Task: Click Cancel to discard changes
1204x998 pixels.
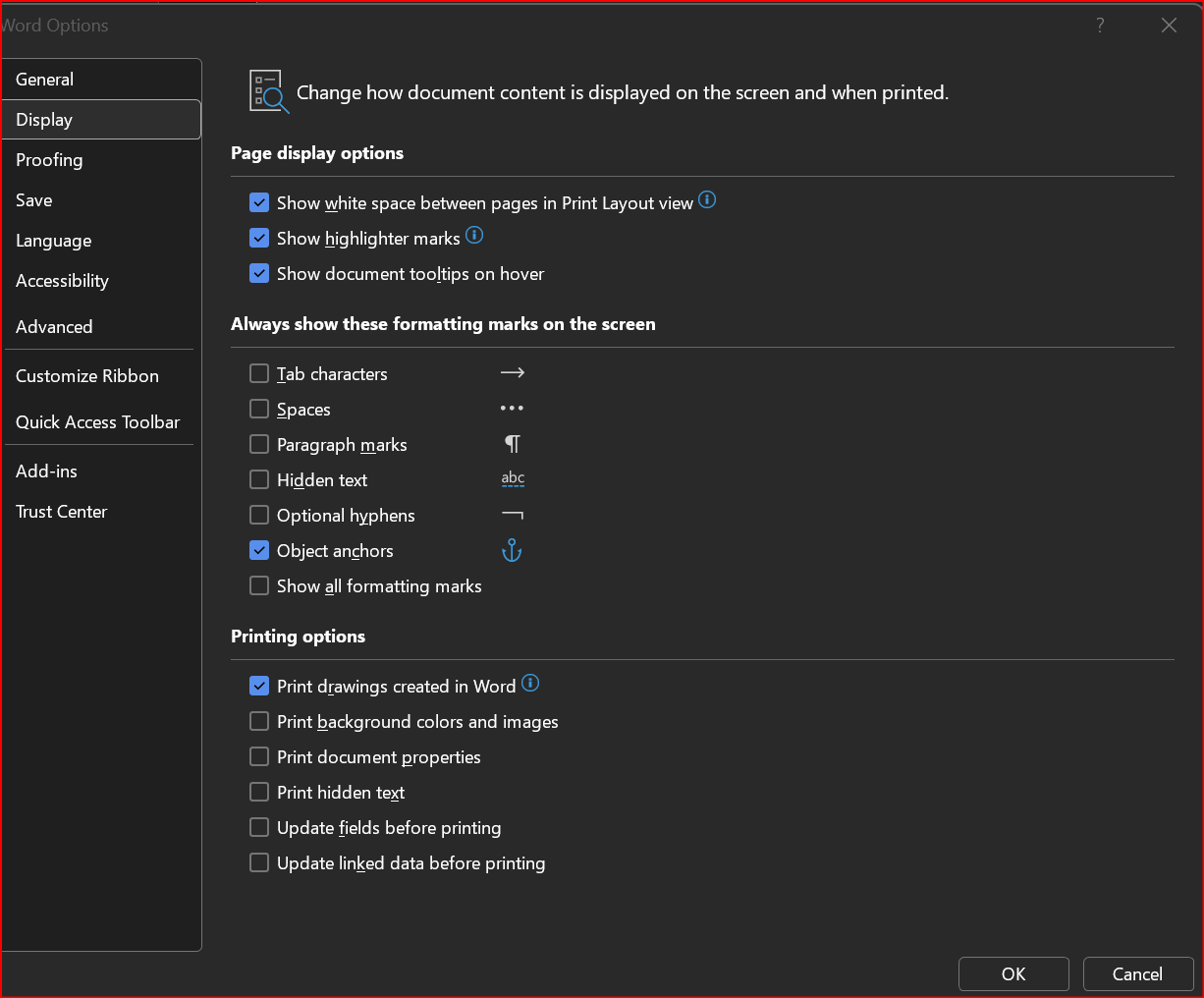Action: click(x=1137, y=974)
